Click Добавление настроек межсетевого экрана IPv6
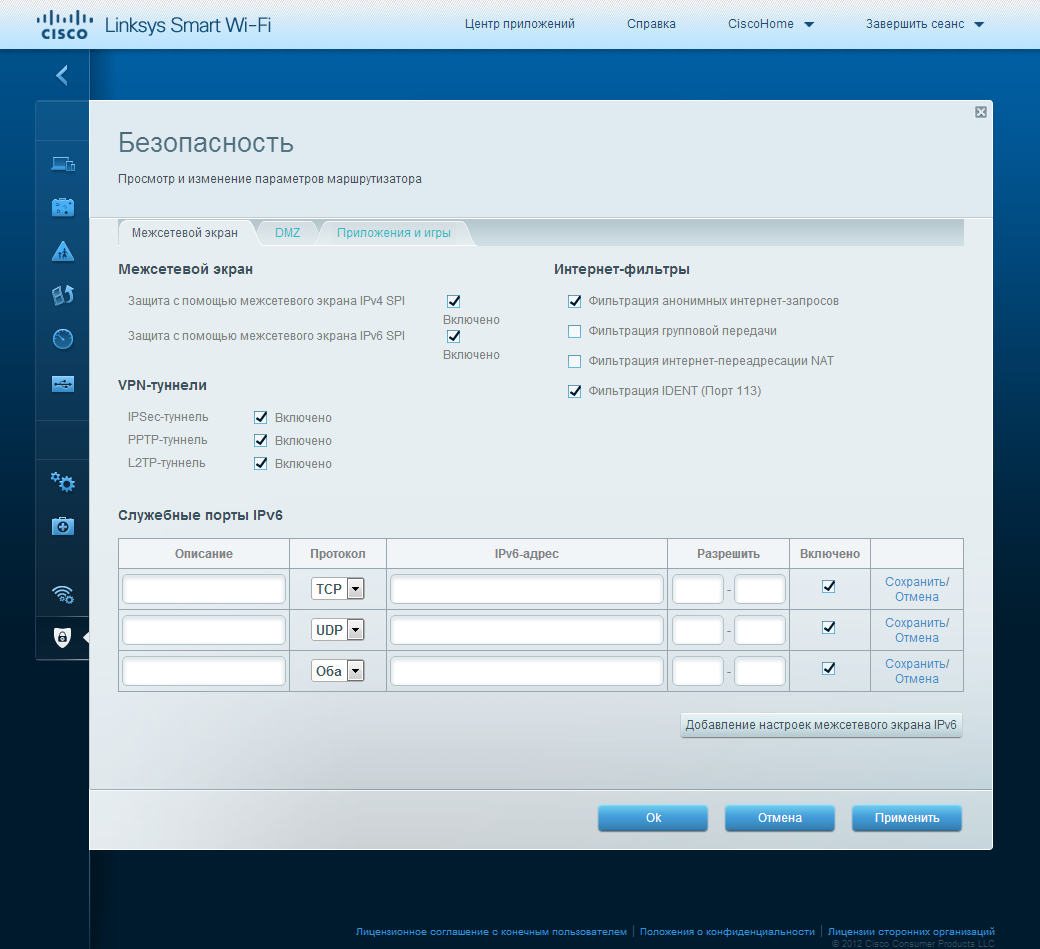This screenshot has width=1040, height=949. point(821,725)
